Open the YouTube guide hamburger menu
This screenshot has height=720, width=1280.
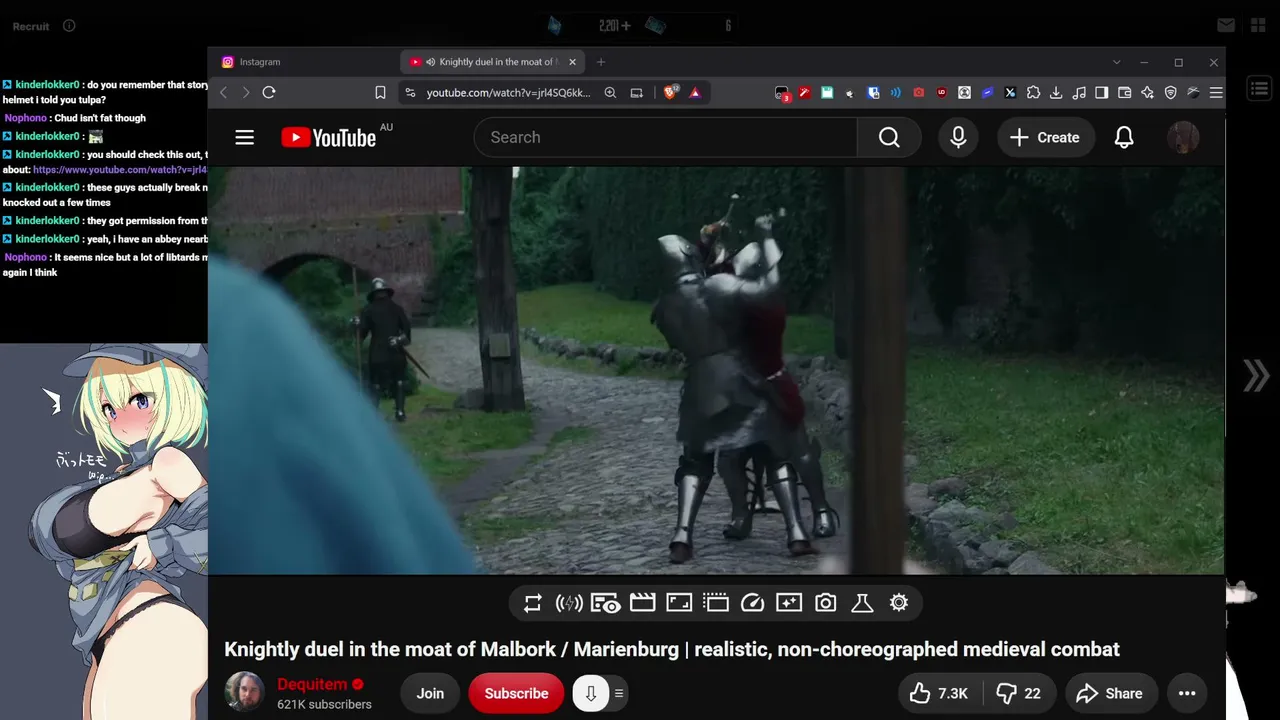(x=245, y=137)
